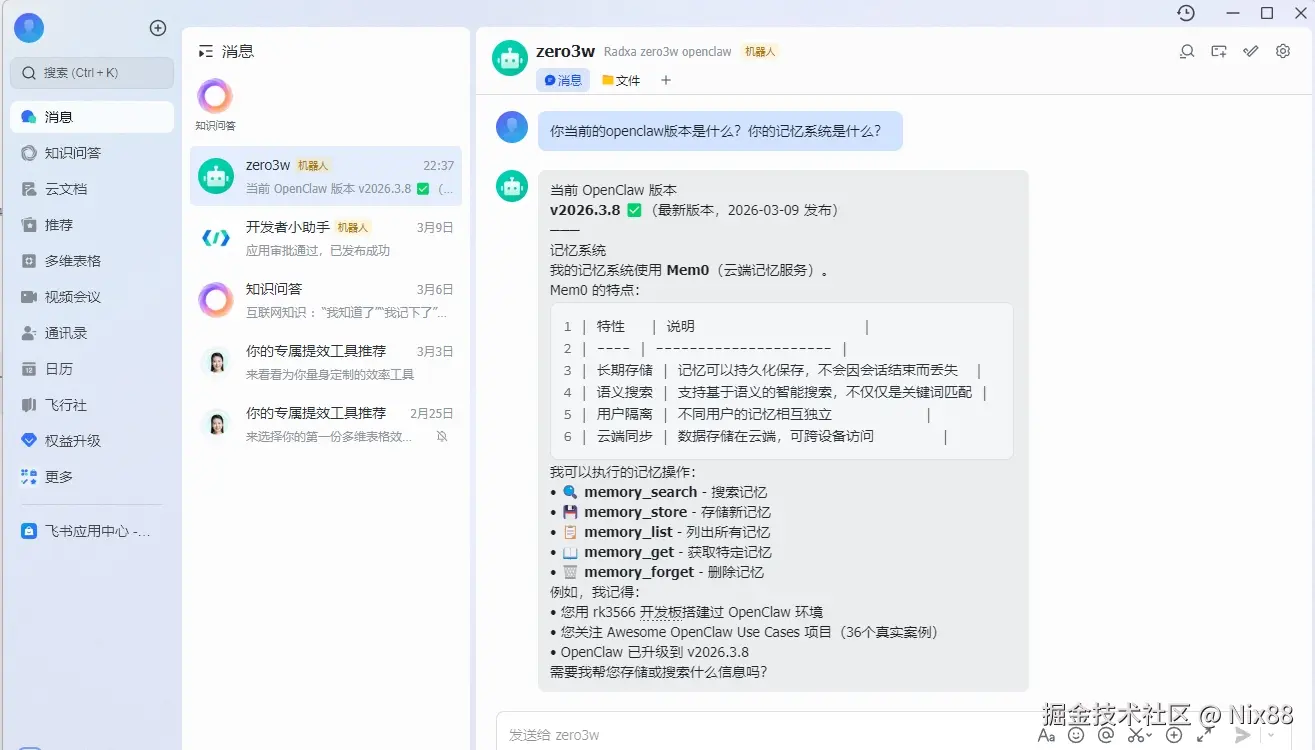Open 飞书应用中心 sidebar entry
This screenshot has height=750, width=1315.
pos(92,532)
